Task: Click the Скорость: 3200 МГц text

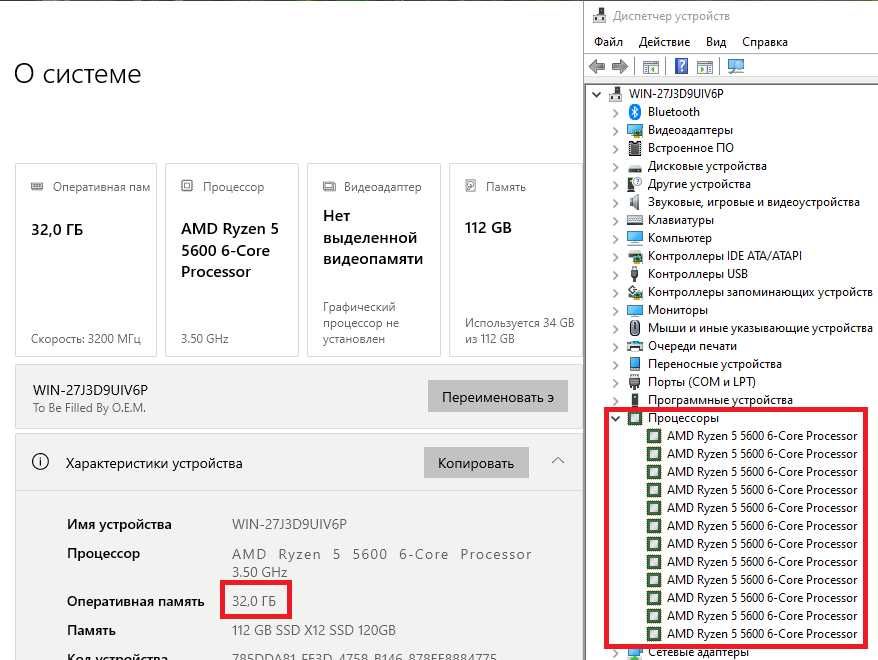Action: point(86,339)
